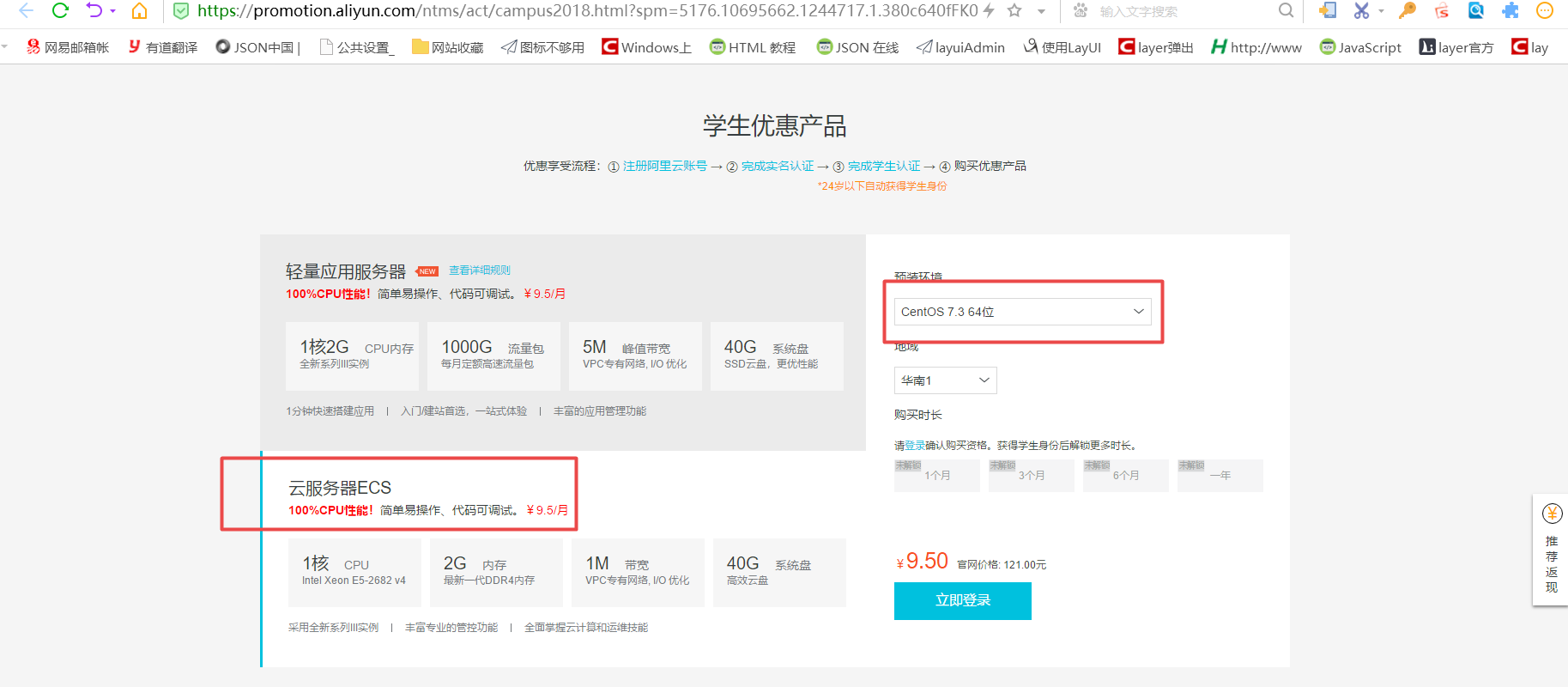
Task: Choose the 1个月 purchase duration
Action: click(x=937, y=476)
